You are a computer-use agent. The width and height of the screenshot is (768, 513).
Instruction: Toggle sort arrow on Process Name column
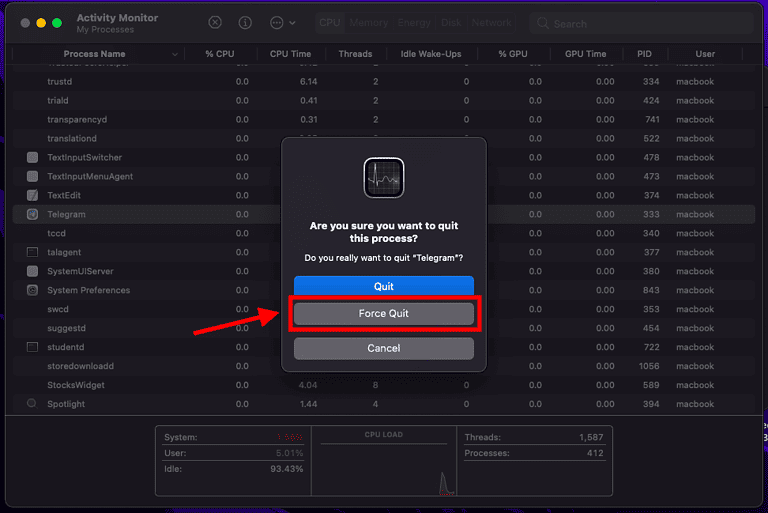click(176, 54)
